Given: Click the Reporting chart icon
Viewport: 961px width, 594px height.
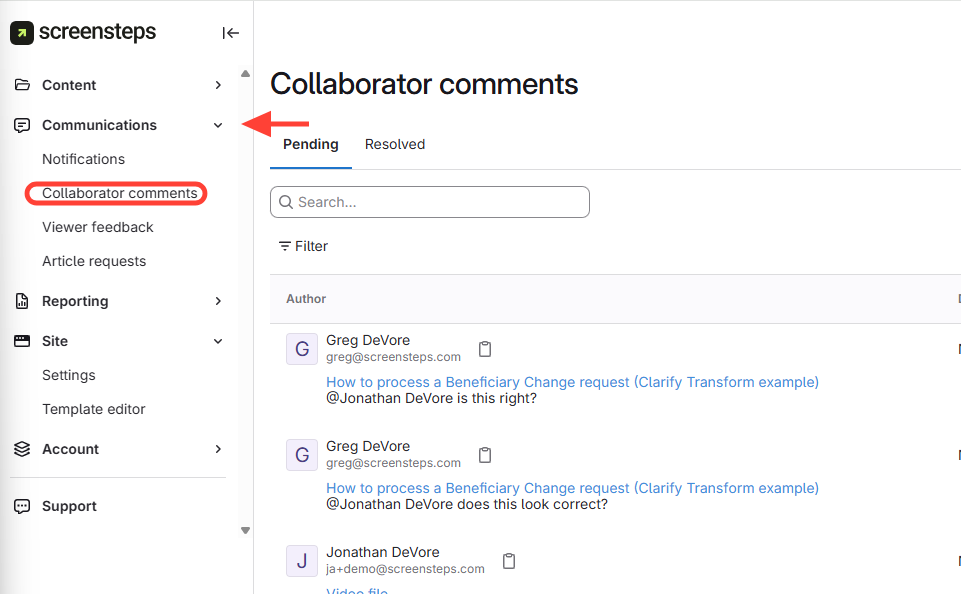Looking at the screenshot, I should click(x=22, y=301).
